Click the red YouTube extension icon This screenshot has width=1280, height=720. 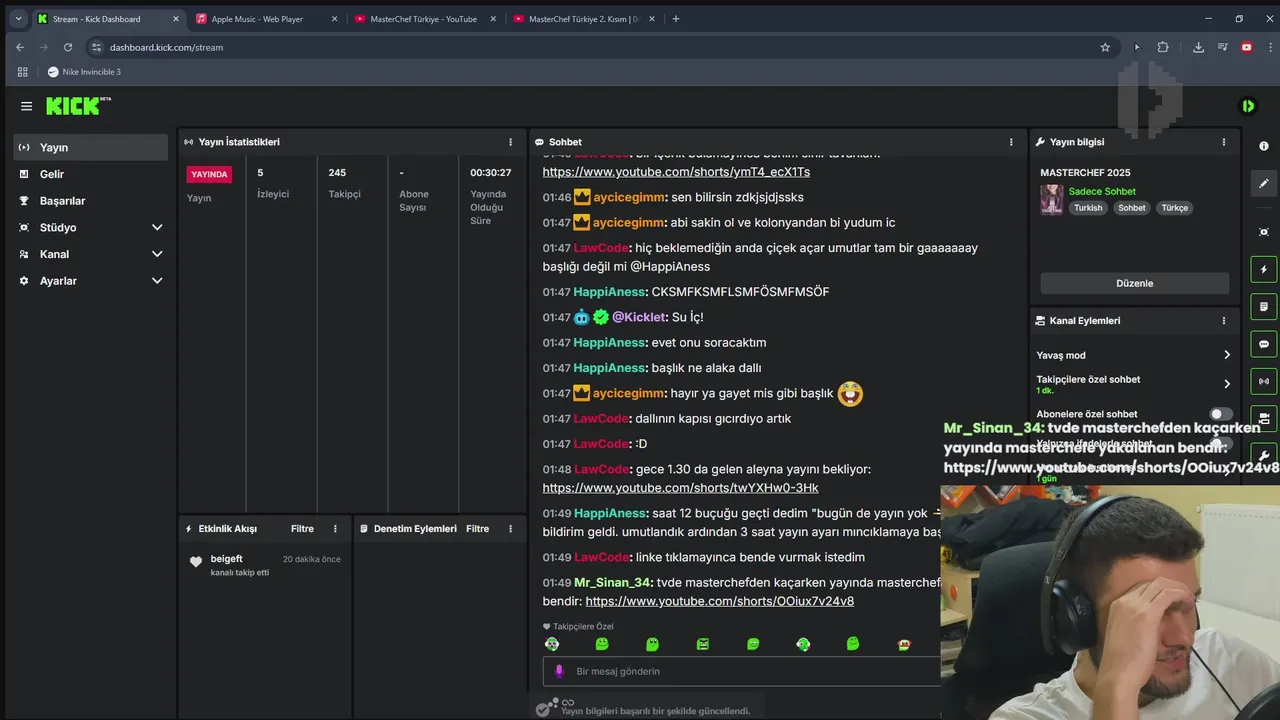[x=1246, y=47]
